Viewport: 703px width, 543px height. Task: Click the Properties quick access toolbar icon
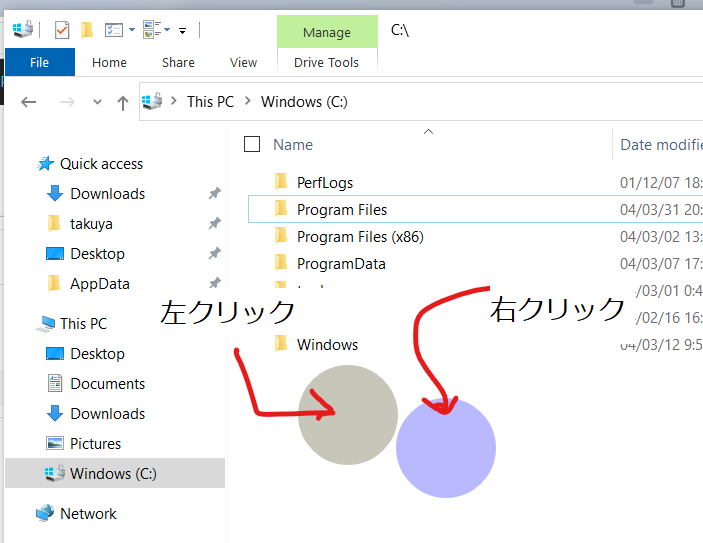coord(62,30)
